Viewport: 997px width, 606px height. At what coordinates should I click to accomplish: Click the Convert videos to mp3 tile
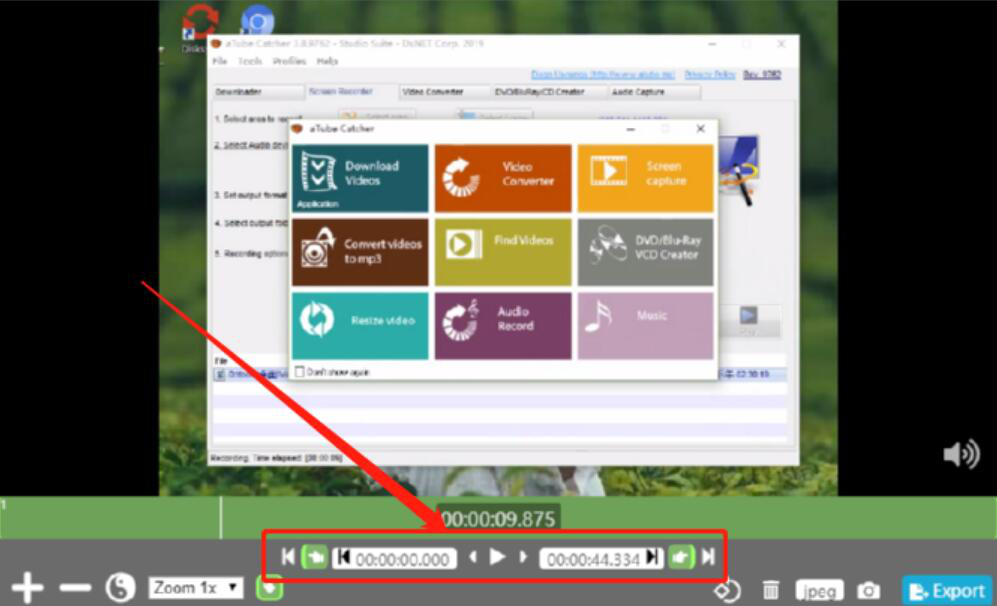(x=360, y=252)
